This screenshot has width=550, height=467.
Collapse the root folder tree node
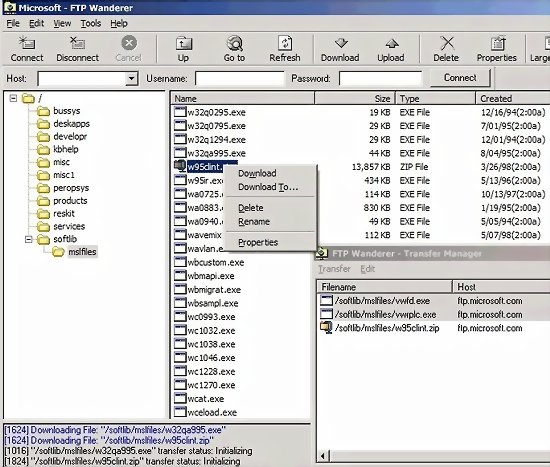click(x=13, y=98)
